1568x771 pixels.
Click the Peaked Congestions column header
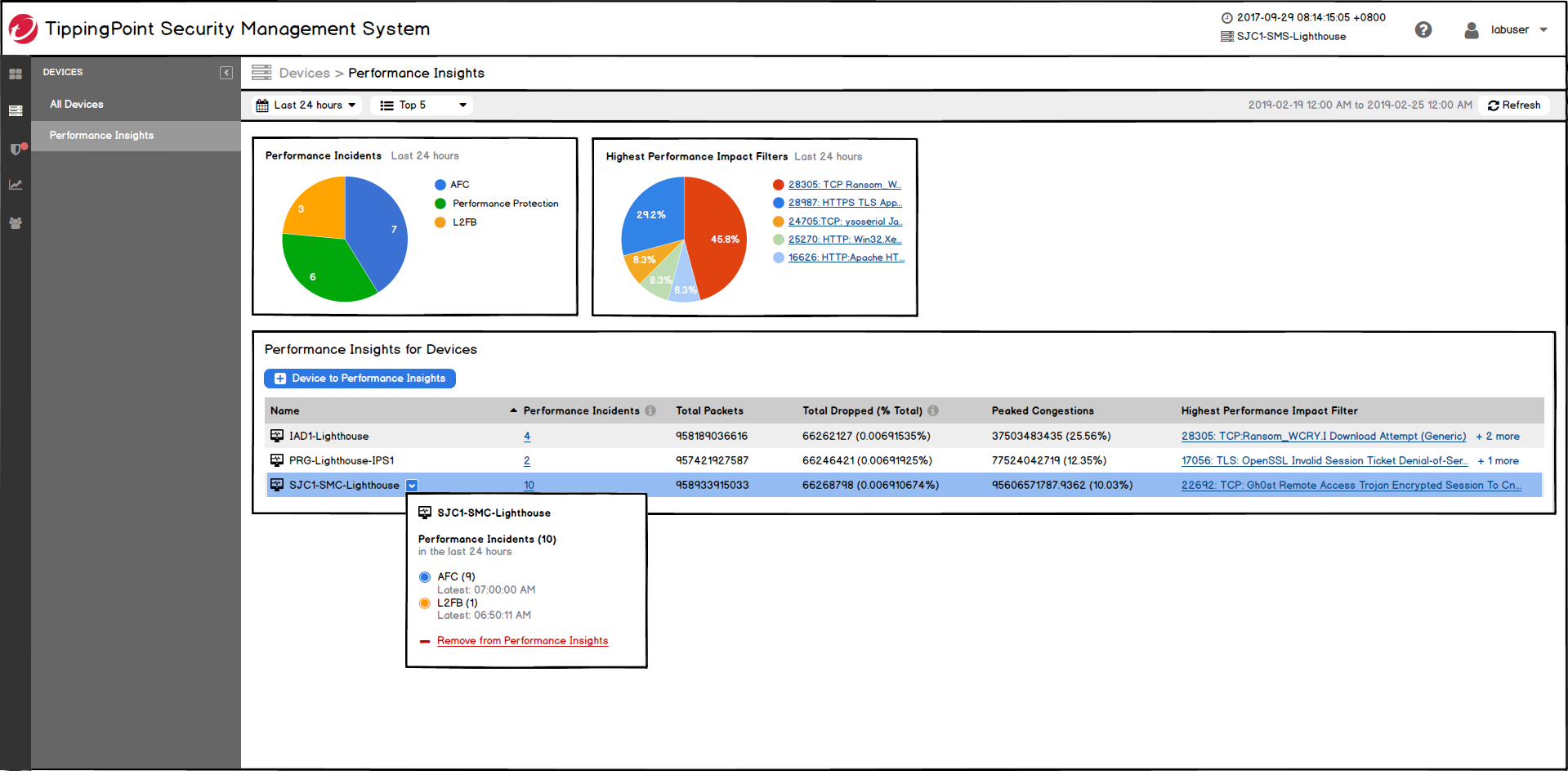(1043, 411)
